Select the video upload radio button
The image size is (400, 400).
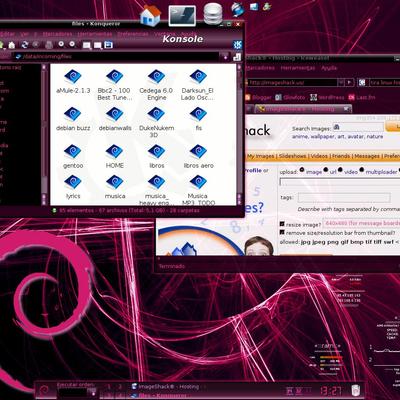[x=340, y=170]
